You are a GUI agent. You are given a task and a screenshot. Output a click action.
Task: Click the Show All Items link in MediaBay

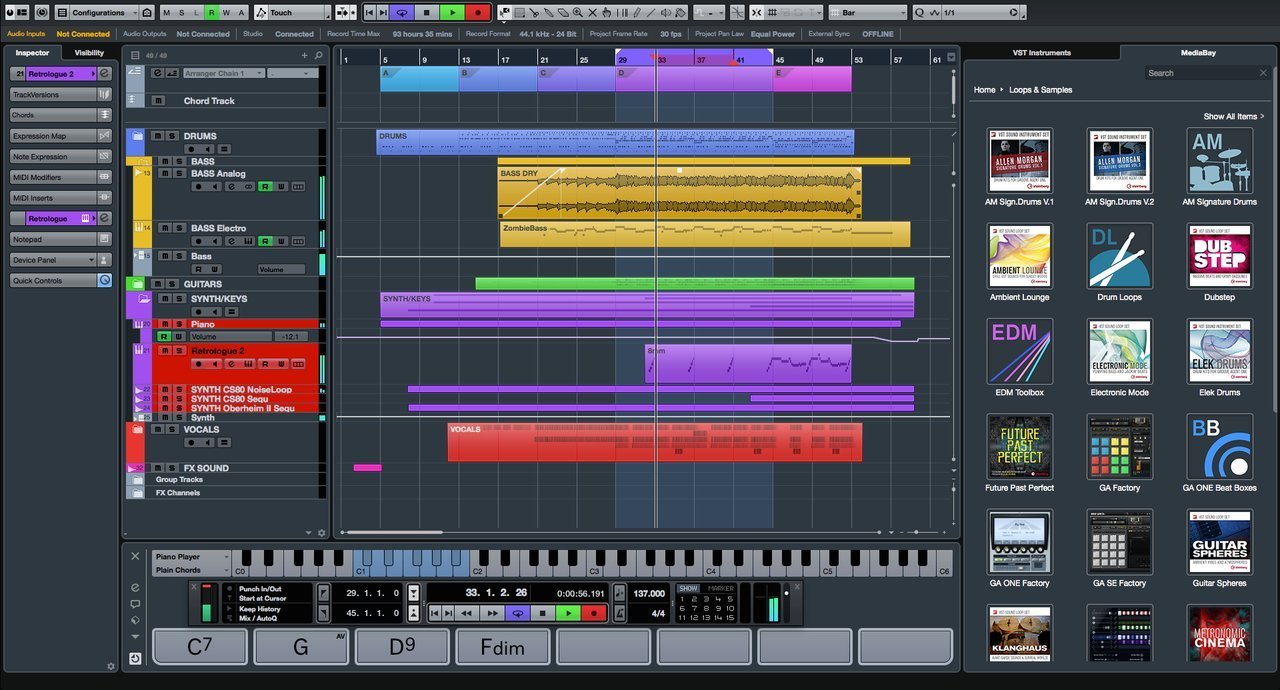[x=1232, y=116]
